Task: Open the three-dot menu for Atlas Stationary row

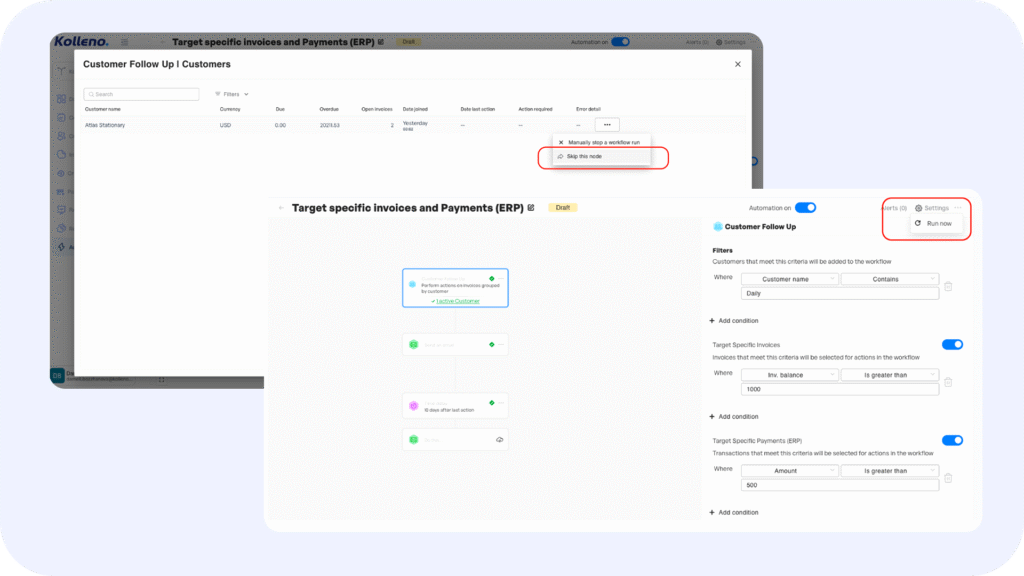Action: pos(607,125)
